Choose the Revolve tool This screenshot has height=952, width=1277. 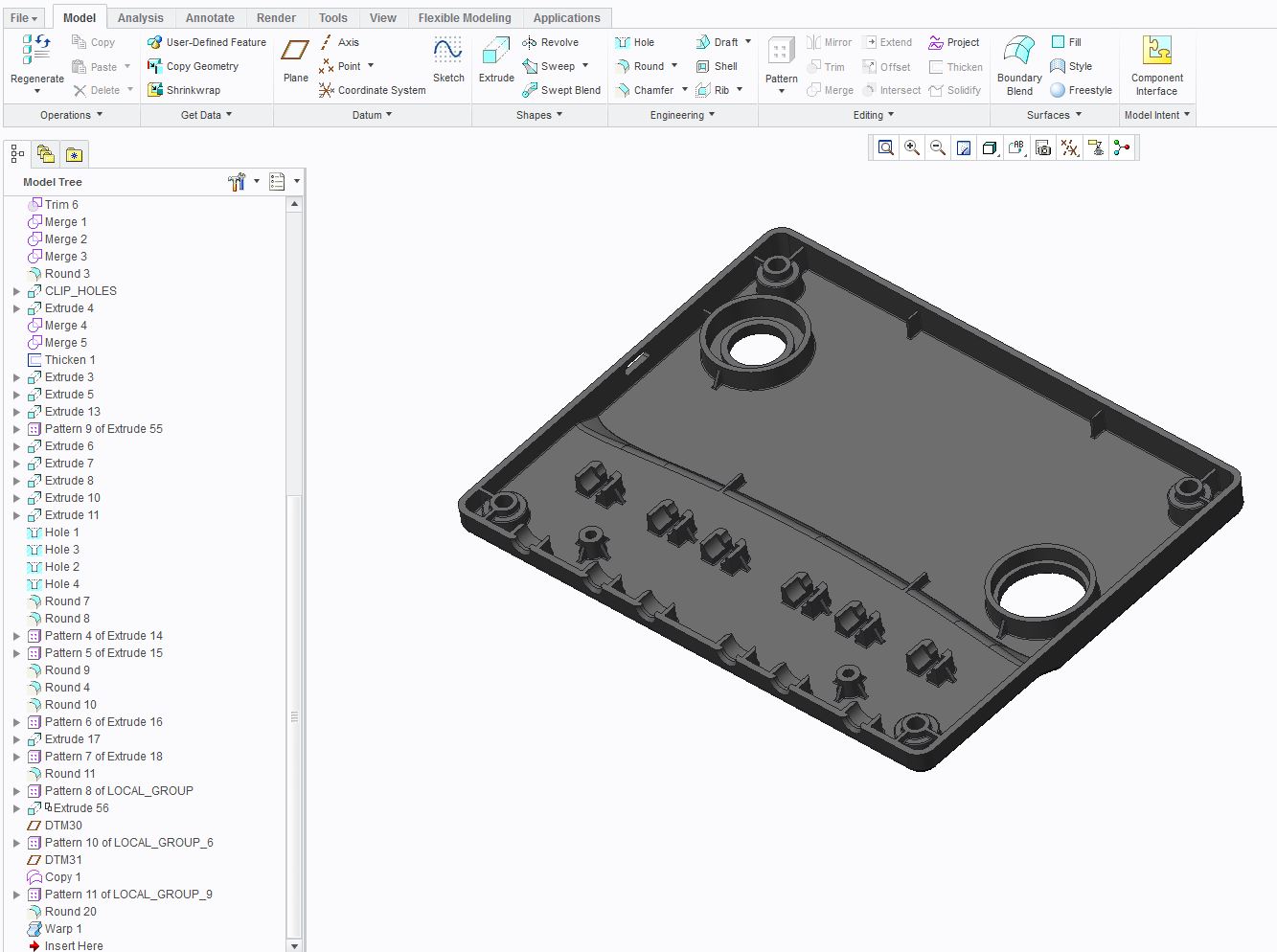(551, 42)
